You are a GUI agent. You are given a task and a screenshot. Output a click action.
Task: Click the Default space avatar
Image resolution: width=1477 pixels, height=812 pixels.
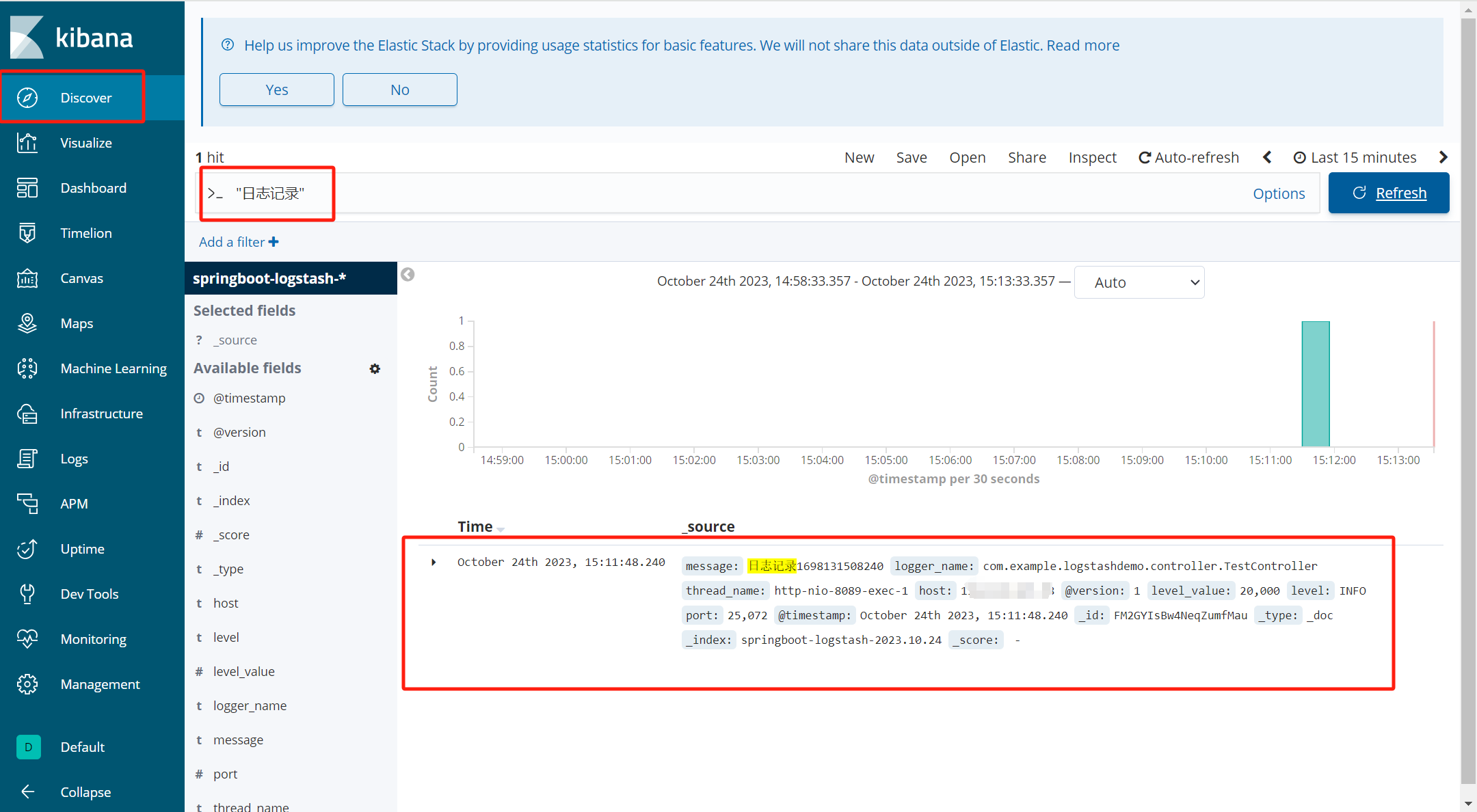pyautogui.click(x=28, y=747)
